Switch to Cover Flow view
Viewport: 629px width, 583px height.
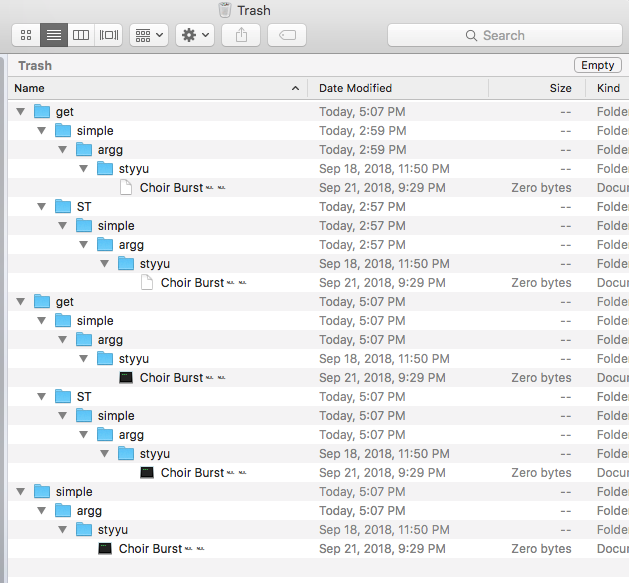(x=109, y=35)
